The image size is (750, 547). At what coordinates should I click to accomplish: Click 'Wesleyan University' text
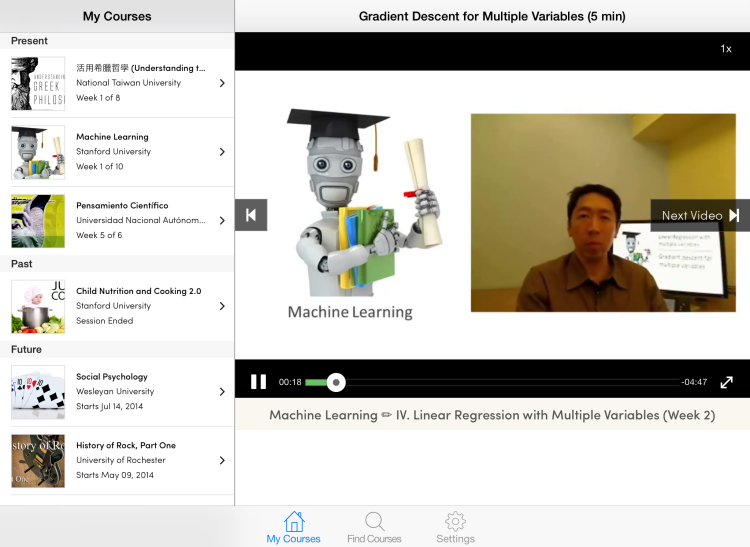click(x=115, y=391)
